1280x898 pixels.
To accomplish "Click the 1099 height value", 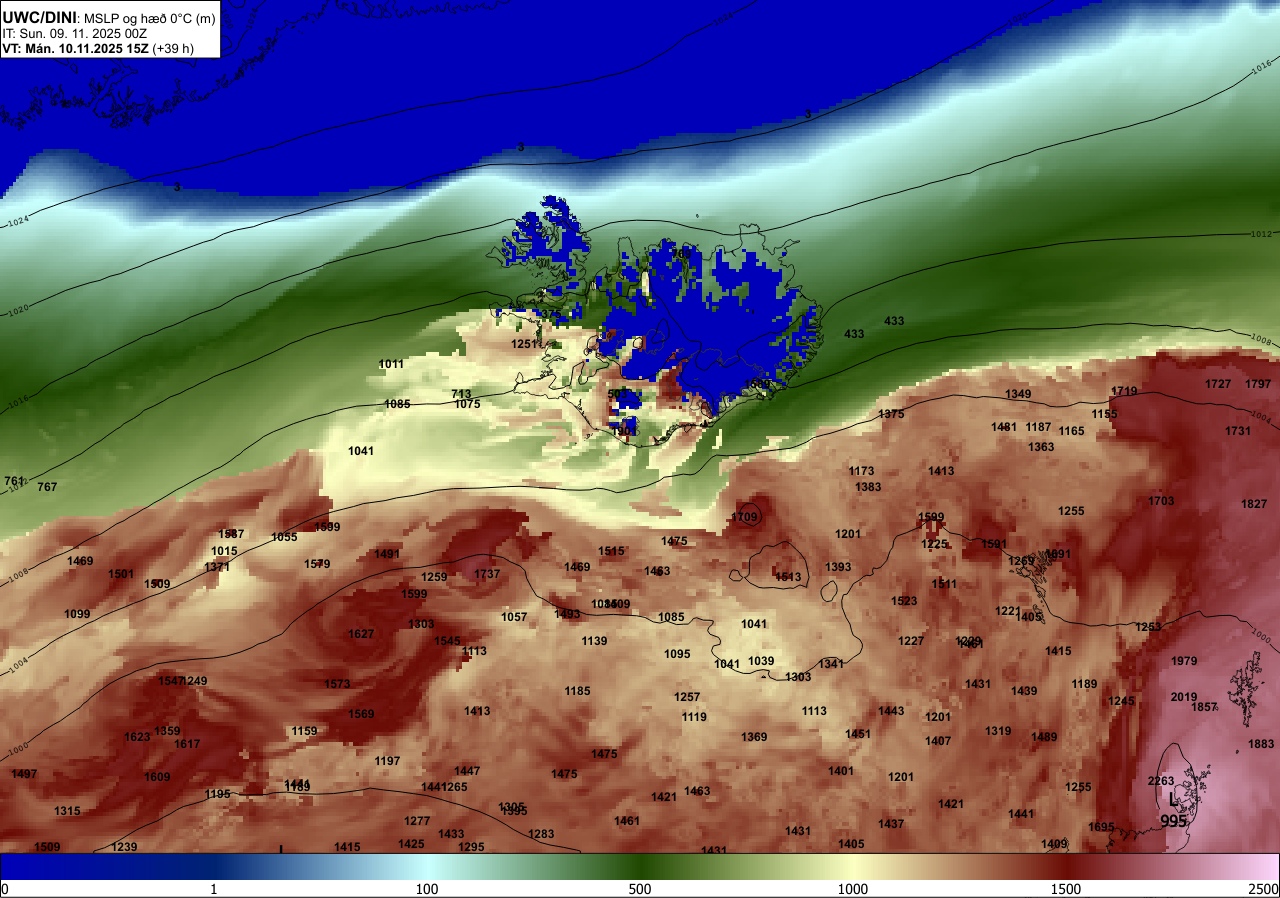I will click(77, 614).
